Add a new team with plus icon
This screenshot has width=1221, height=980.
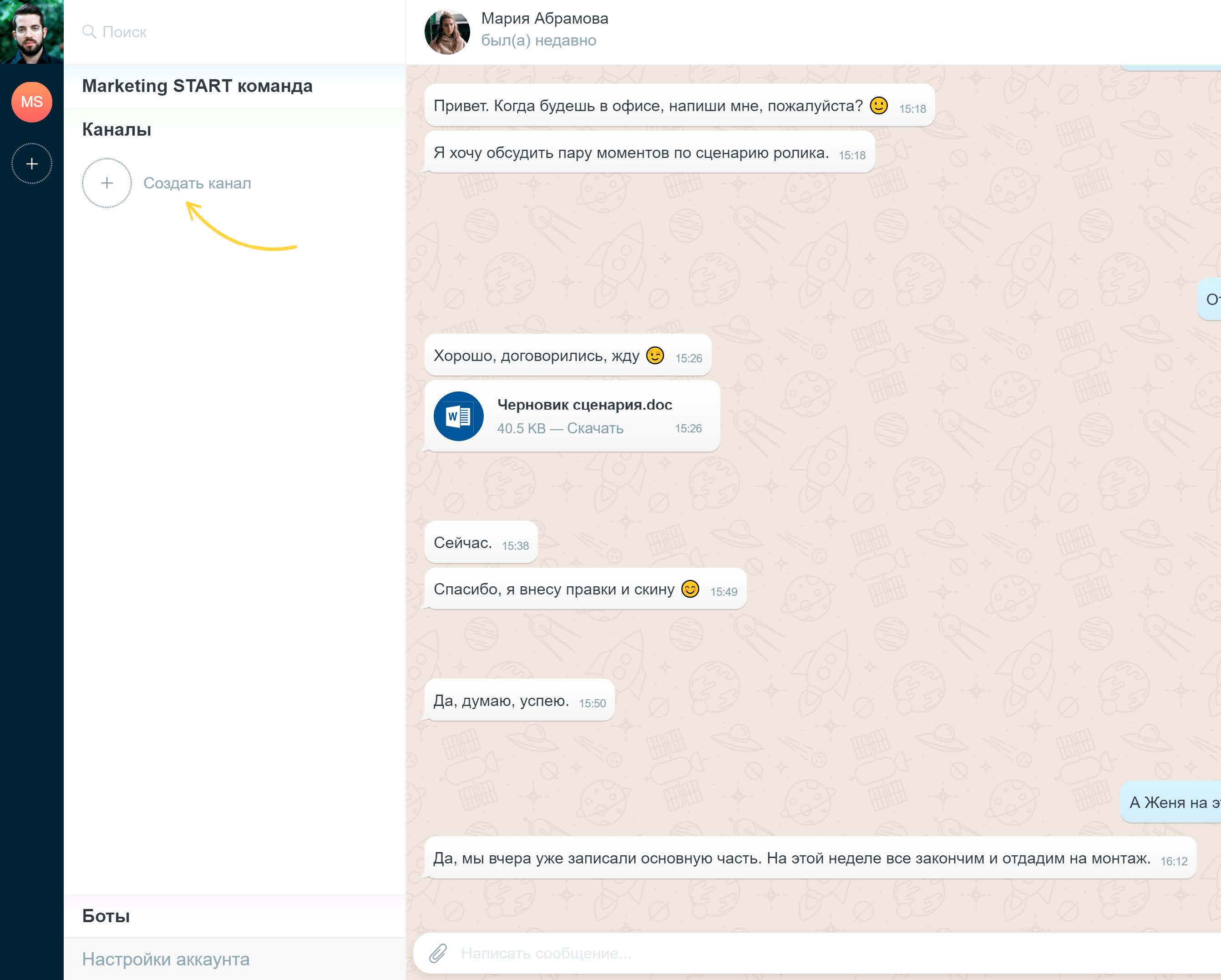click(32, 164)
